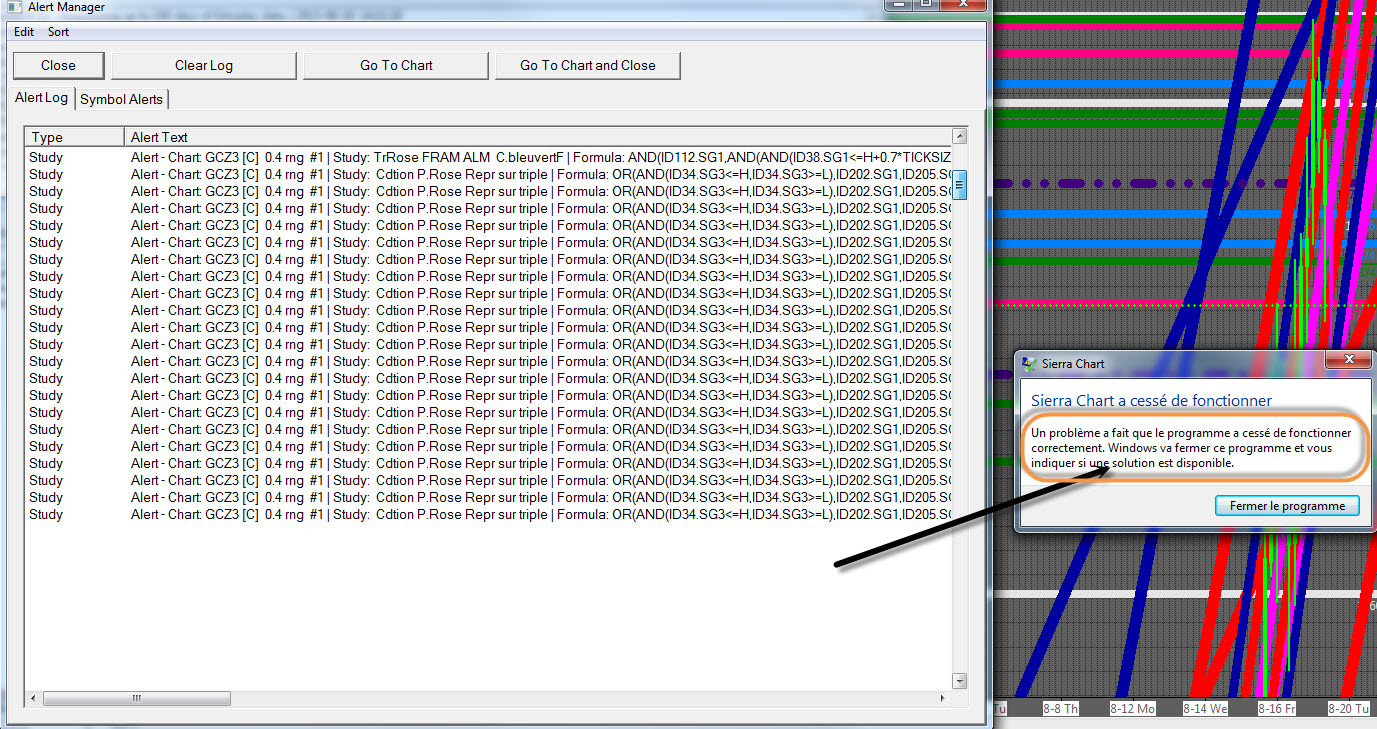The height and width of the screenshot is (729, 1377).
Task: Click the alert log horizontal scrollbar thumb
Action: tap(137, 698)
